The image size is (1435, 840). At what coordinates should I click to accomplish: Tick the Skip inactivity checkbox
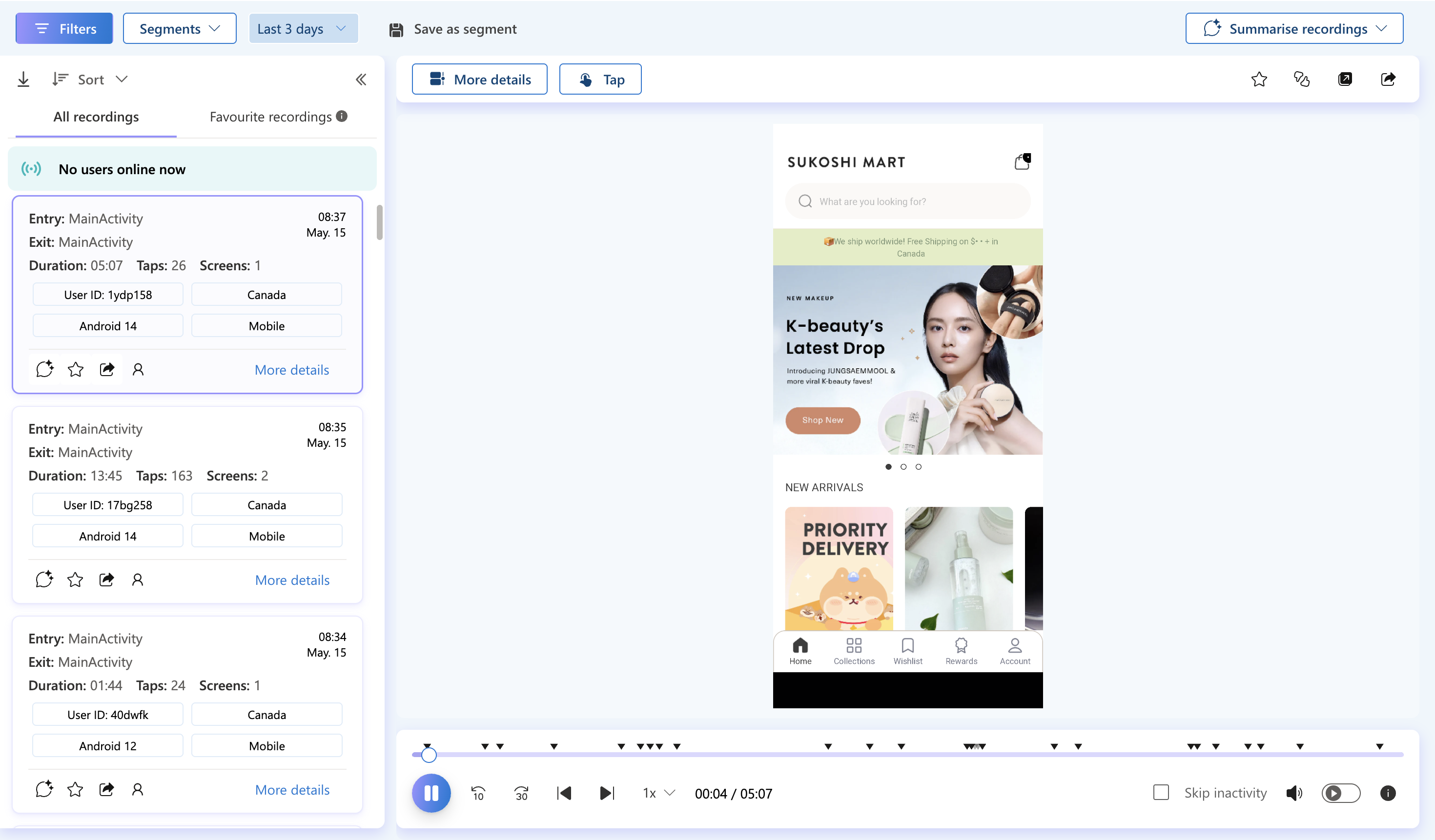(1161, 792)
